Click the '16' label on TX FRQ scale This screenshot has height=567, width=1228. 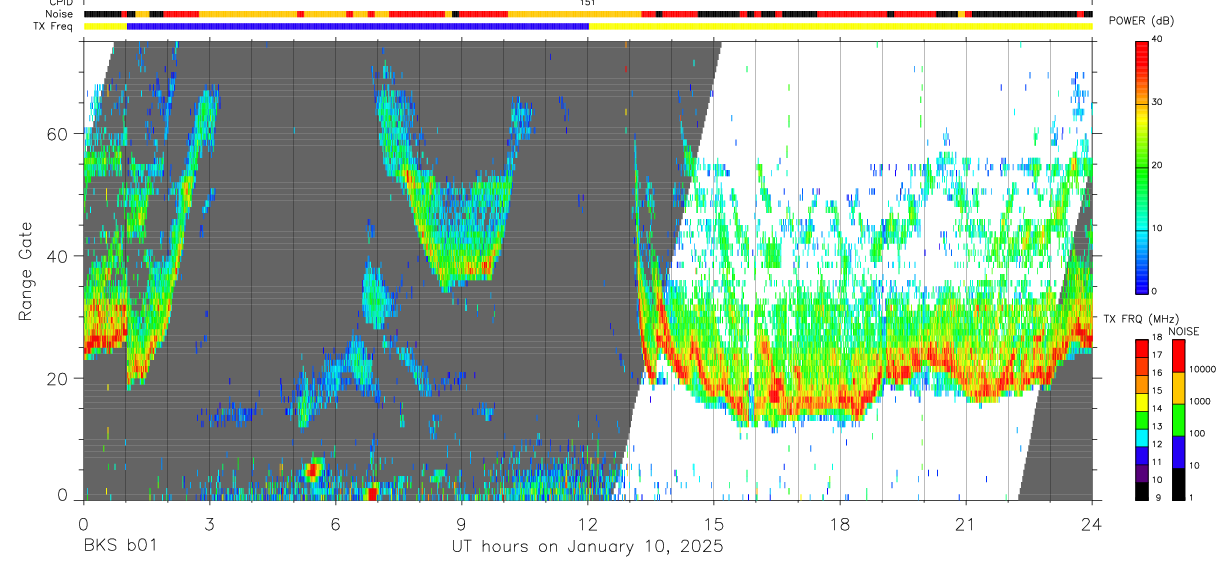[x=1157, y=373]
